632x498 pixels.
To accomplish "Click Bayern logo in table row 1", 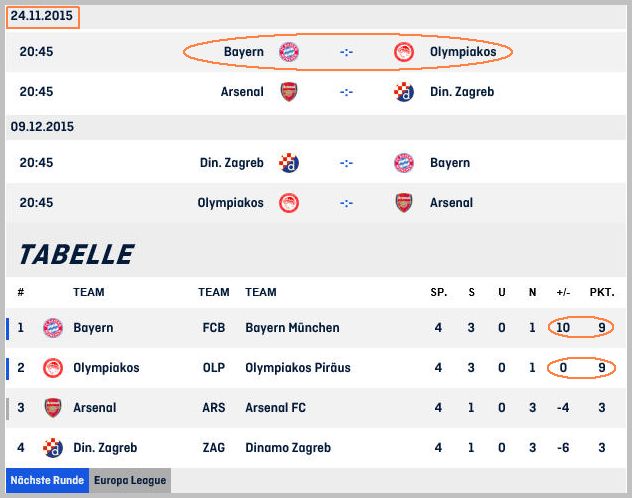I will [53, 328].
